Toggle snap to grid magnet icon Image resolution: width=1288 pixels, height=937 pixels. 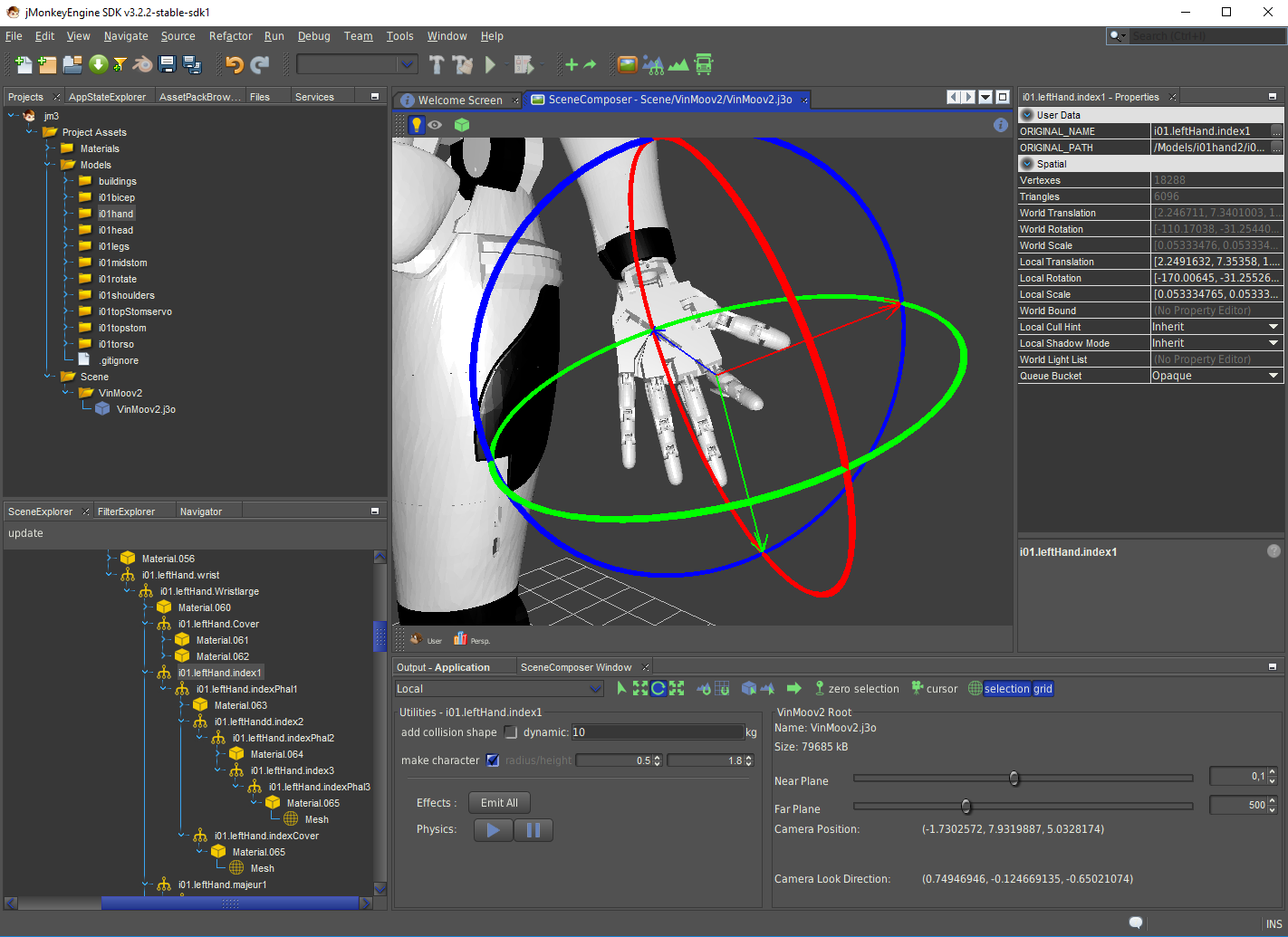722,688
